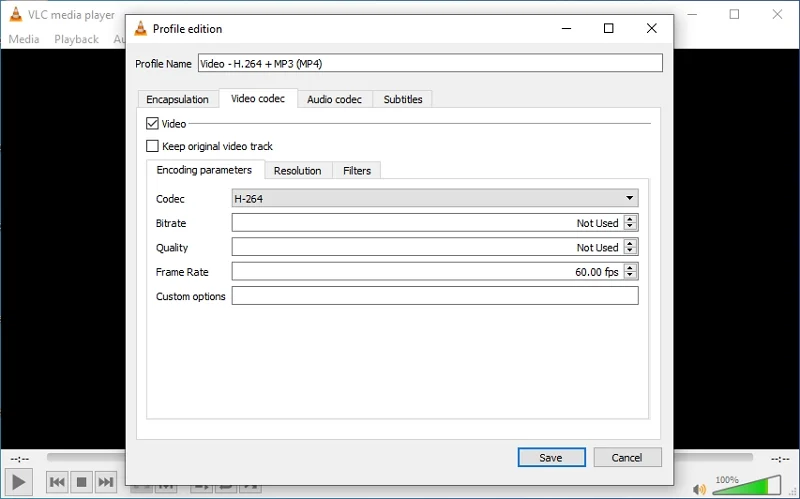Click the Quality value field

pos(428,247)
